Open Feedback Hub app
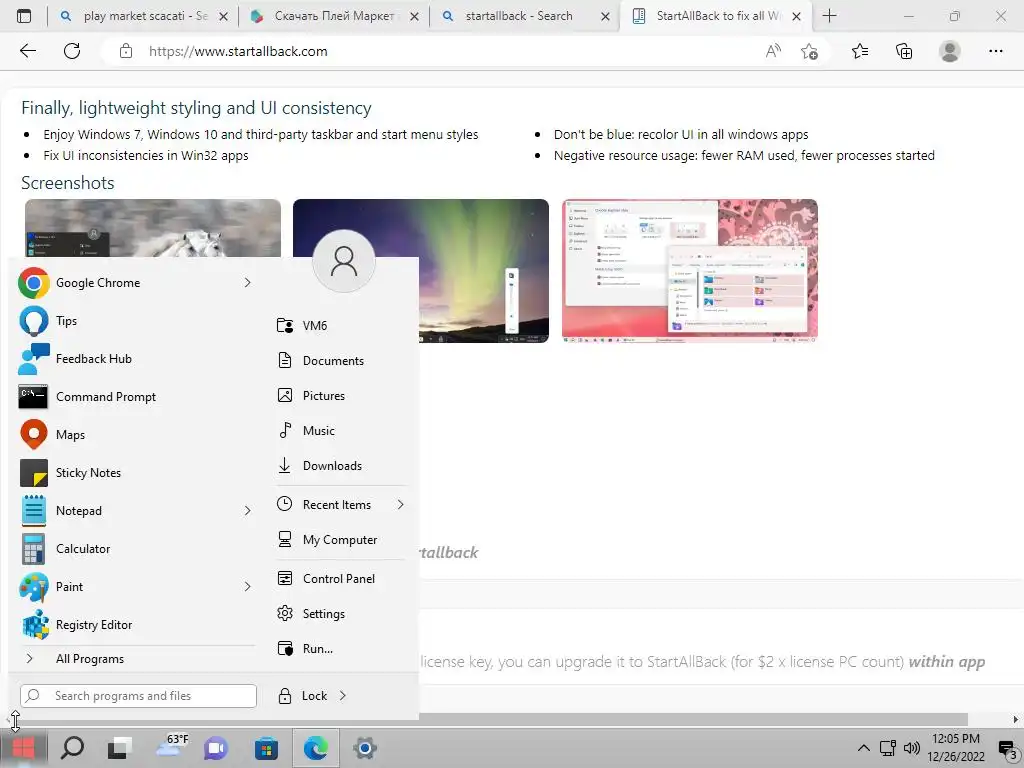 (x=136, y=359)
